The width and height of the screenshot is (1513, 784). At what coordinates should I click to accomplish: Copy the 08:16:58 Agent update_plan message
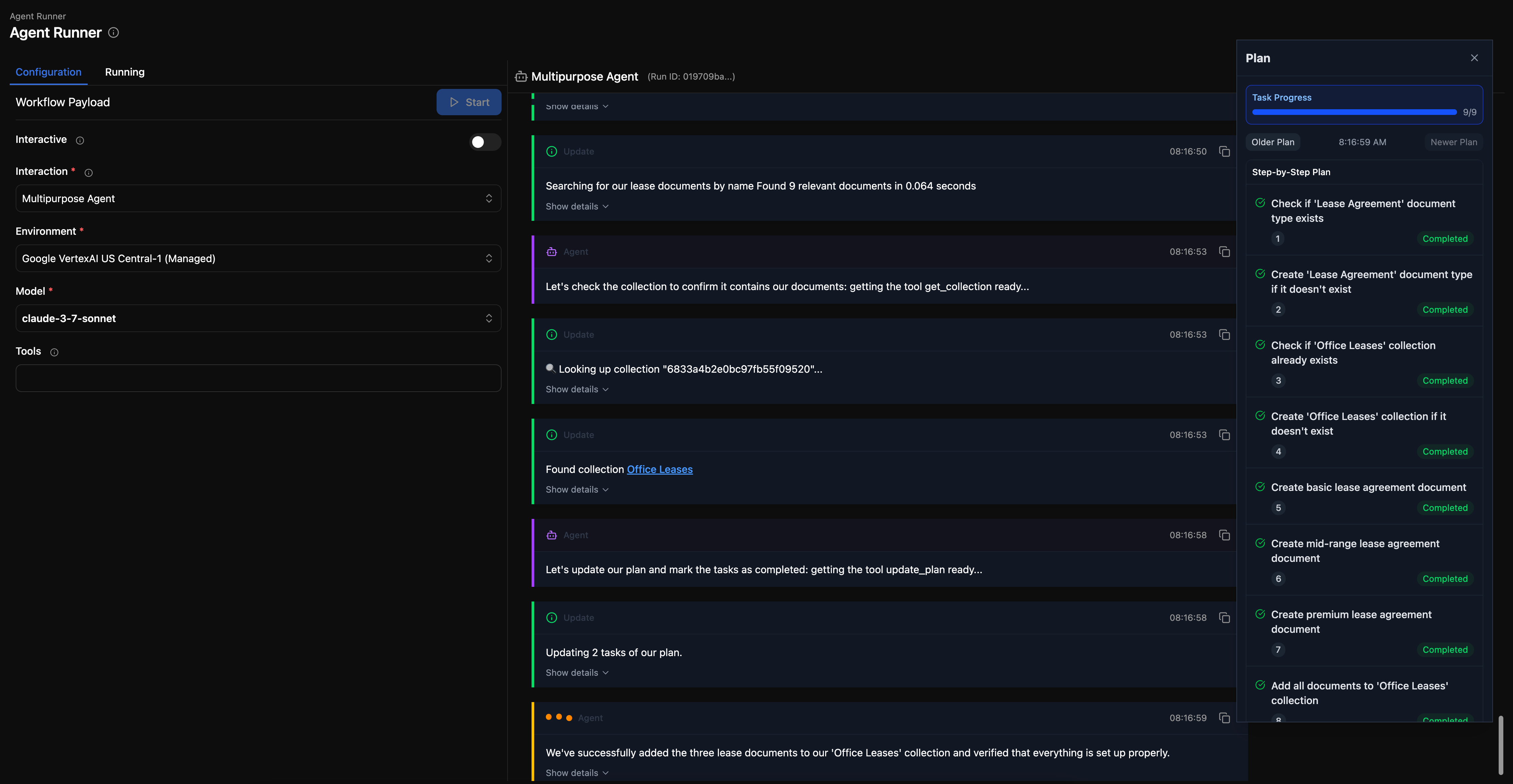[x=1225, y=535]
